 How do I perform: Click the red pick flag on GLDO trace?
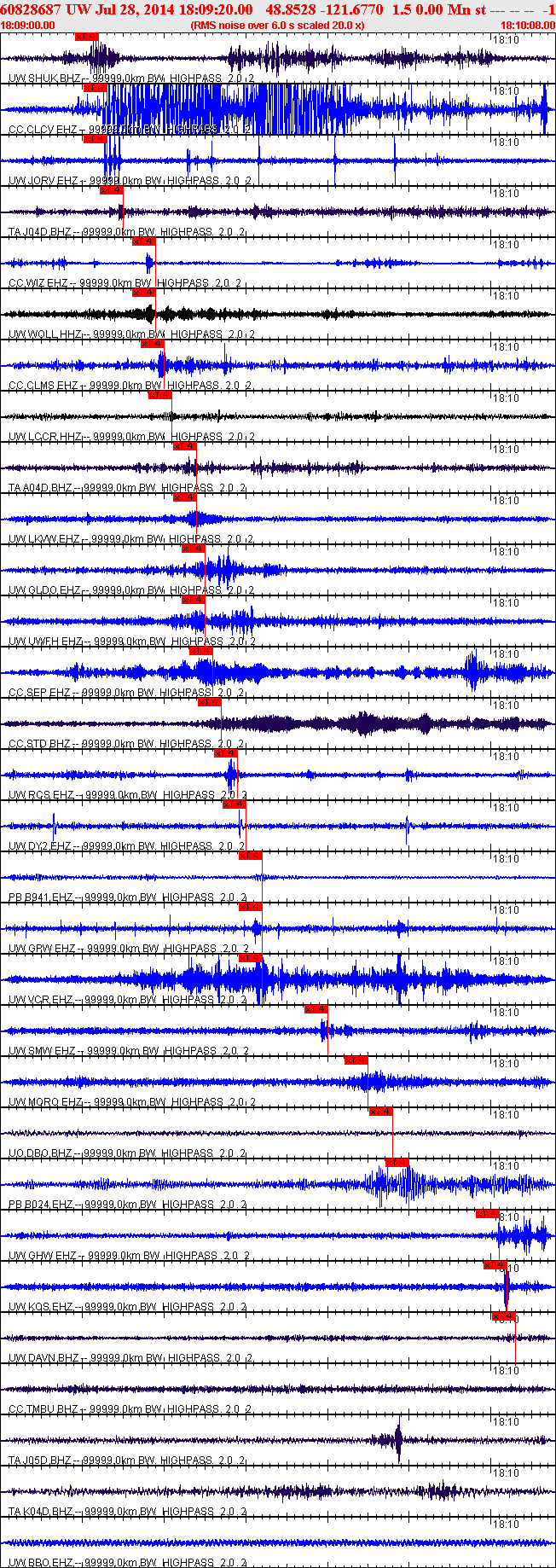tap(194, 549)
